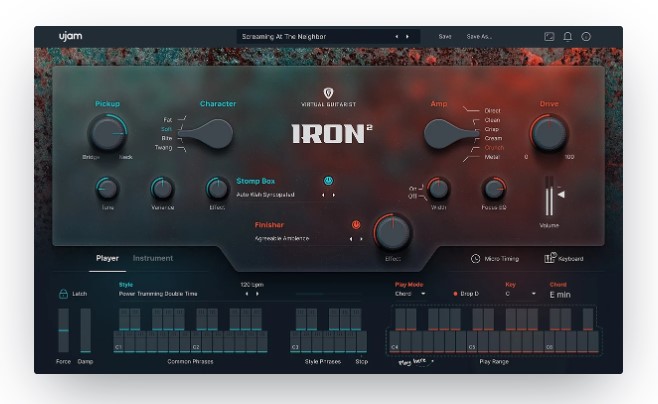Open notifications bell
658x404 pixels.
point(567,36)
